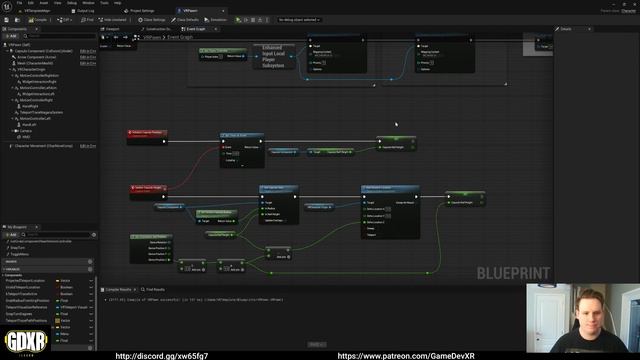Open the Tools menu
Viewport: 640px width, 360px height.
pyautogui.click(x=104, y=3)
